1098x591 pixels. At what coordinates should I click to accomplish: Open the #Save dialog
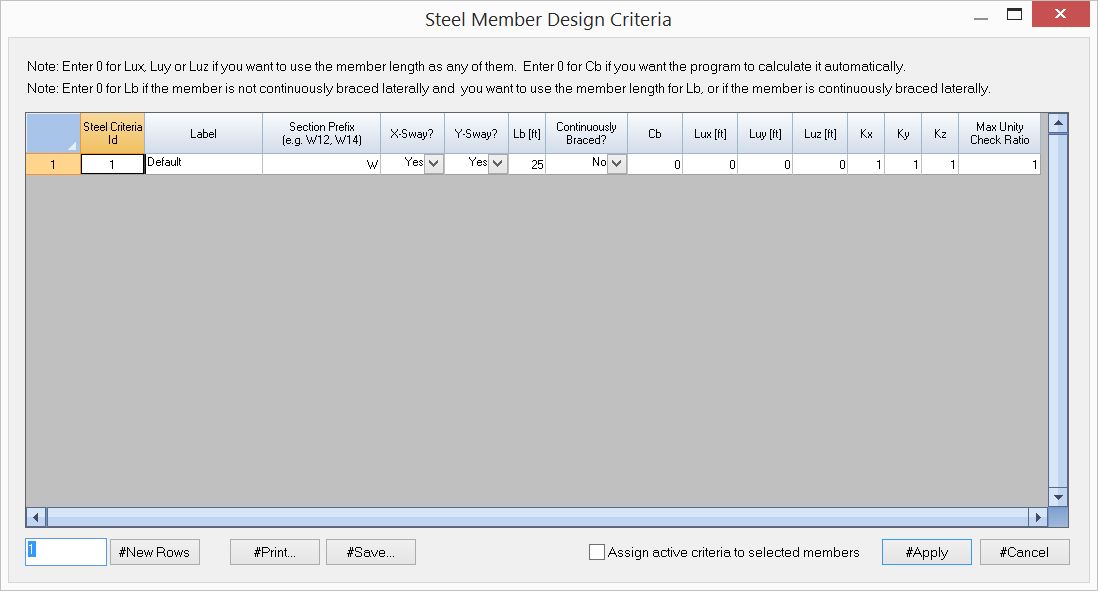pos(370,551)
